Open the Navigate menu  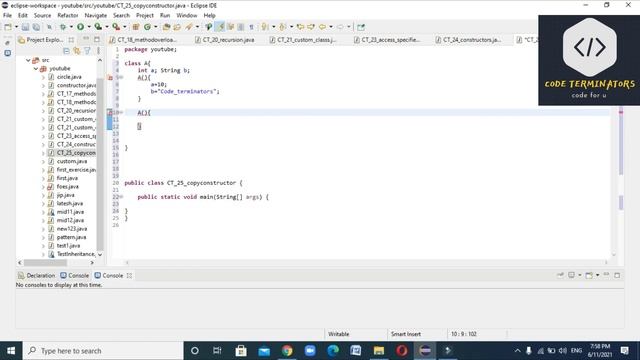point(96,16)
